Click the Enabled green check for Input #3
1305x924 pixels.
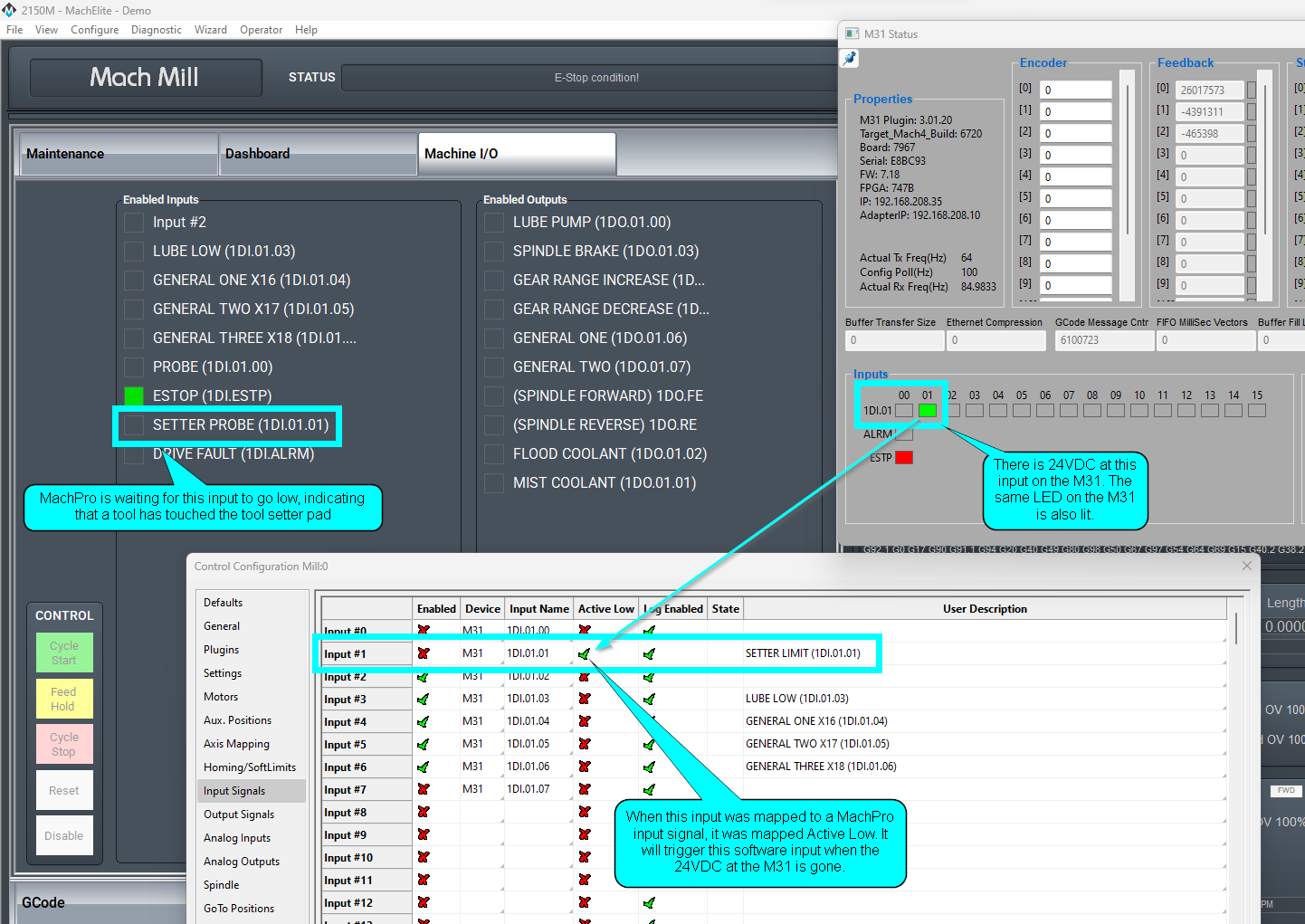click(424, 699)
